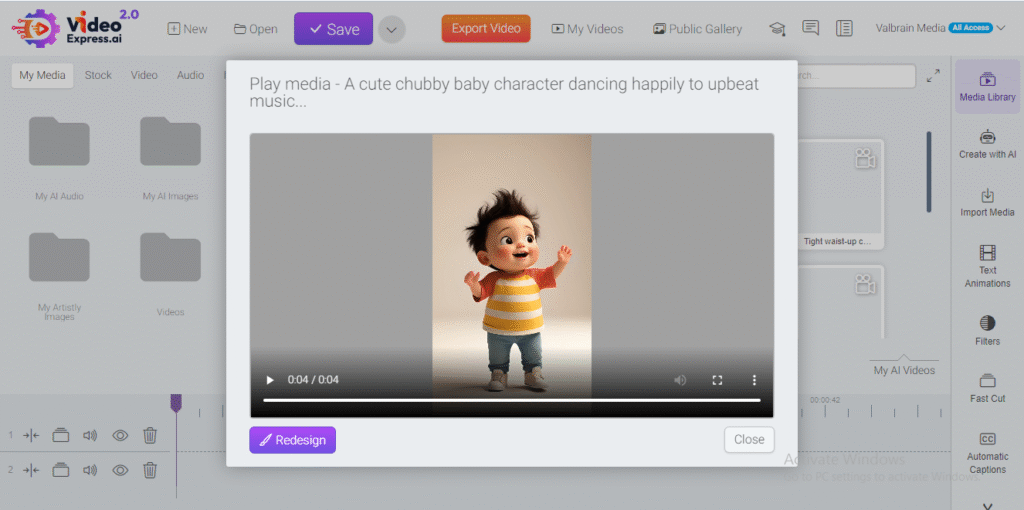Select the Fast Cut tool

(987, 387)
